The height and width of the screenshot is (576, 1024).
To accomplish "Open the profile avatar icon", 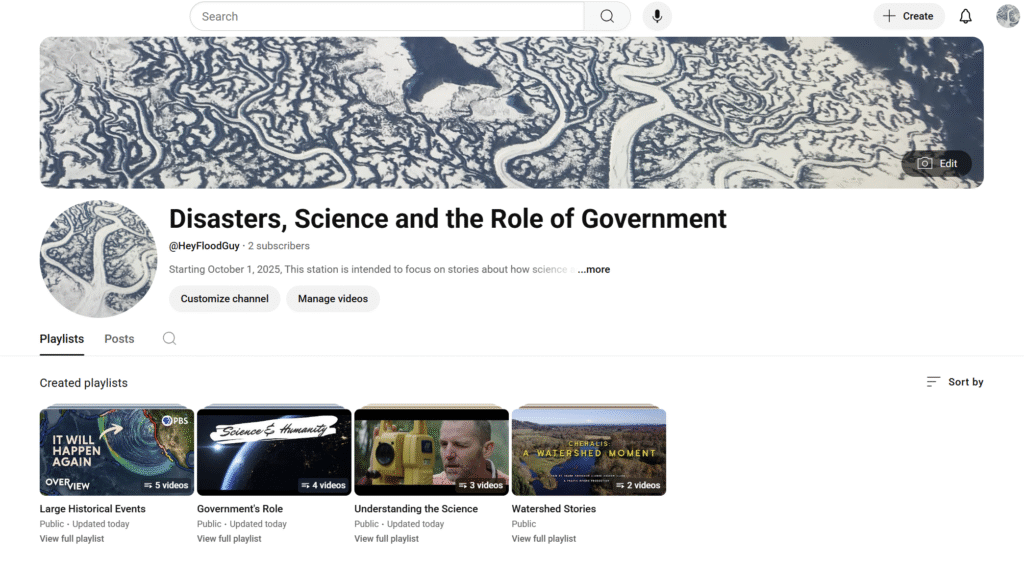I will coord(1007,16).
